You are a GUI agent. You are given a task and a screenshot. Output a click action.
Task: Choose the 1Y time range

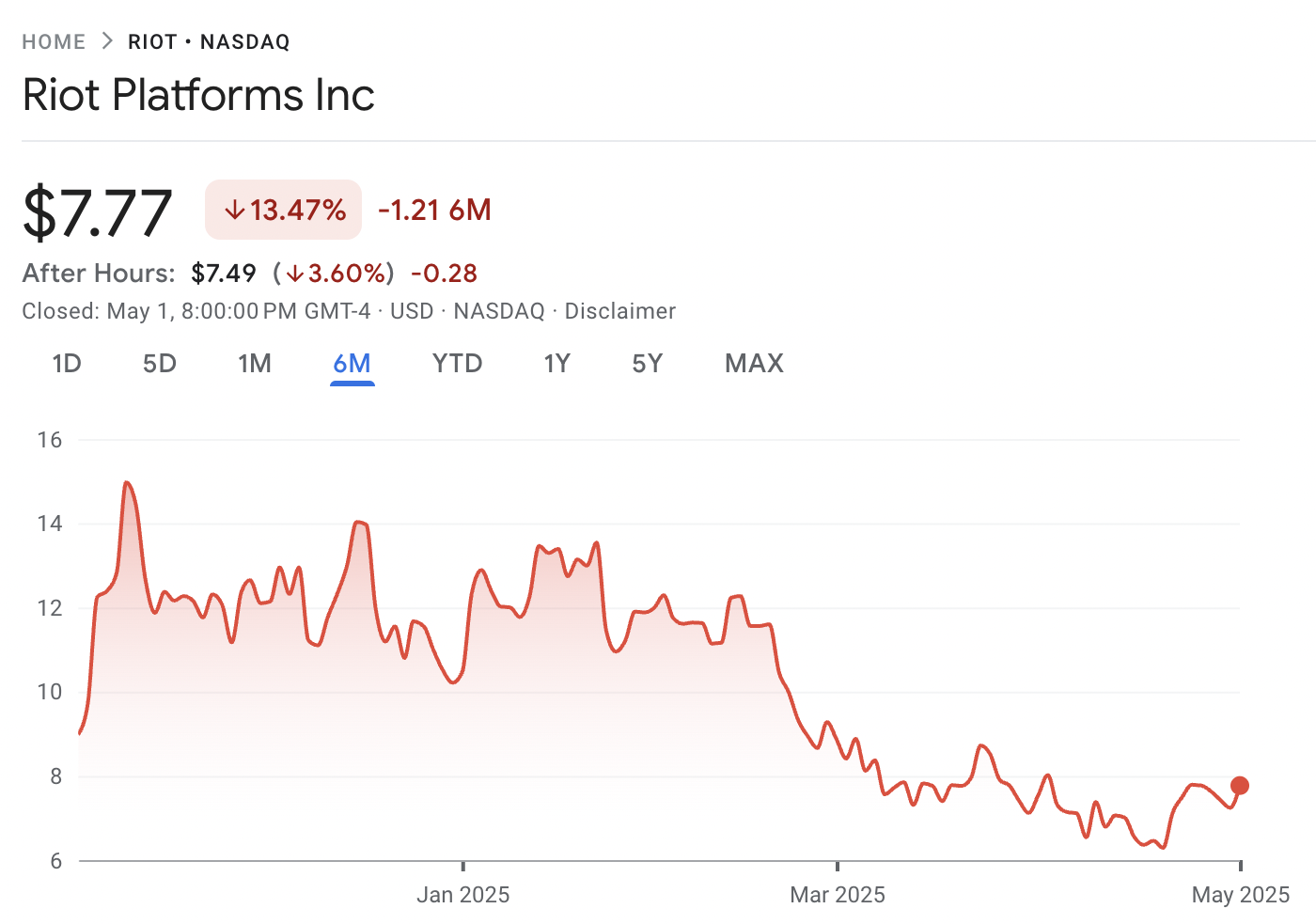556,364
